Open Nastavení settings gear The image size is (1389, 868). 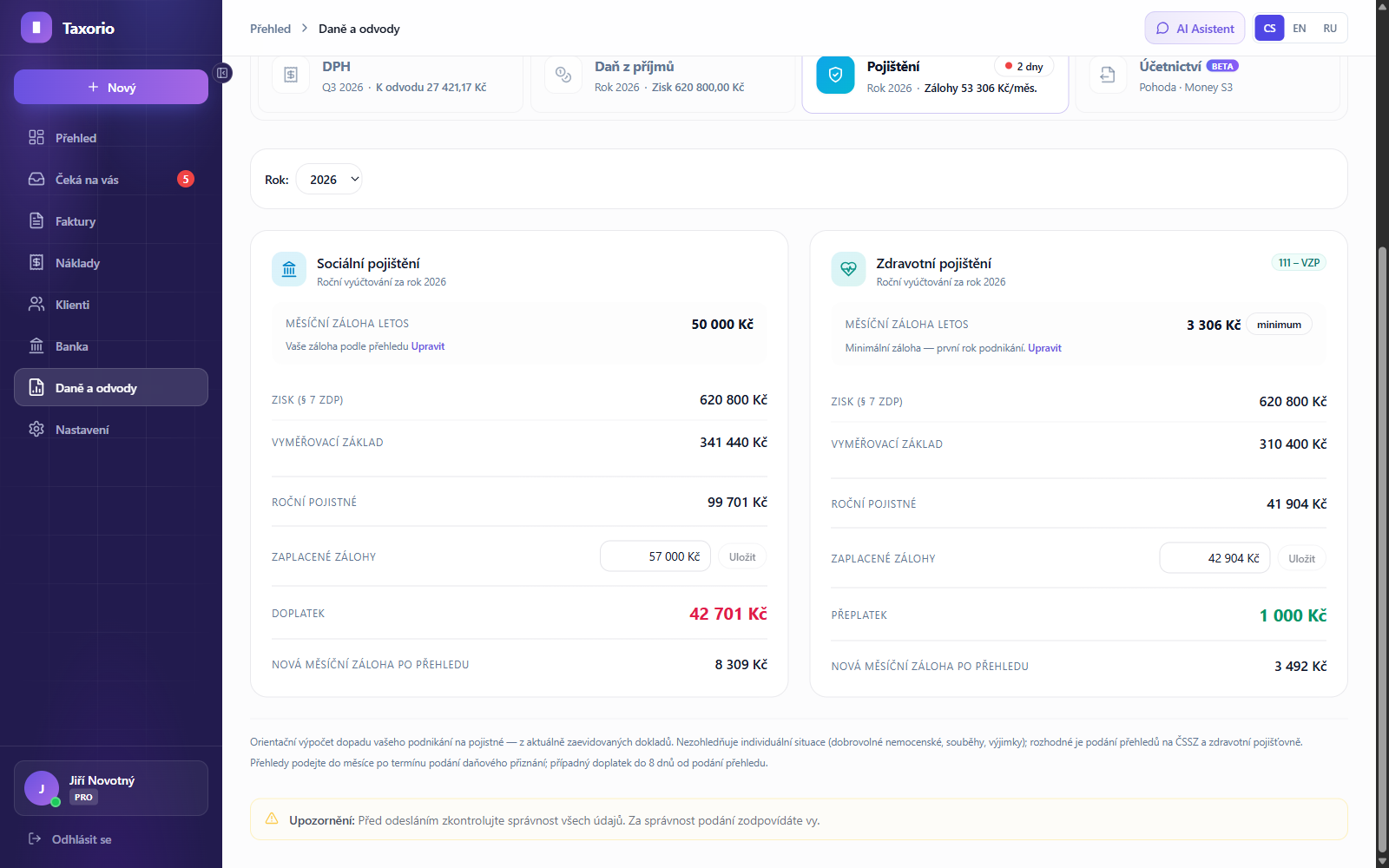(x=36, y=429)
